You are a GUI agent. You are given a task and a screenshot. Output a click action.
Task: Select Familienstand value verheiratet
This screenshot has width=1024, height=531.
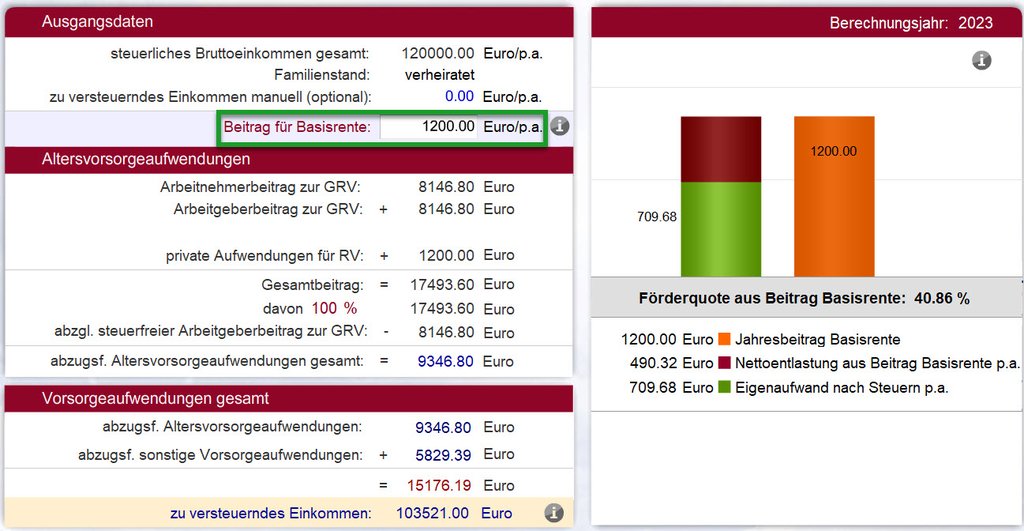(440, 74)
